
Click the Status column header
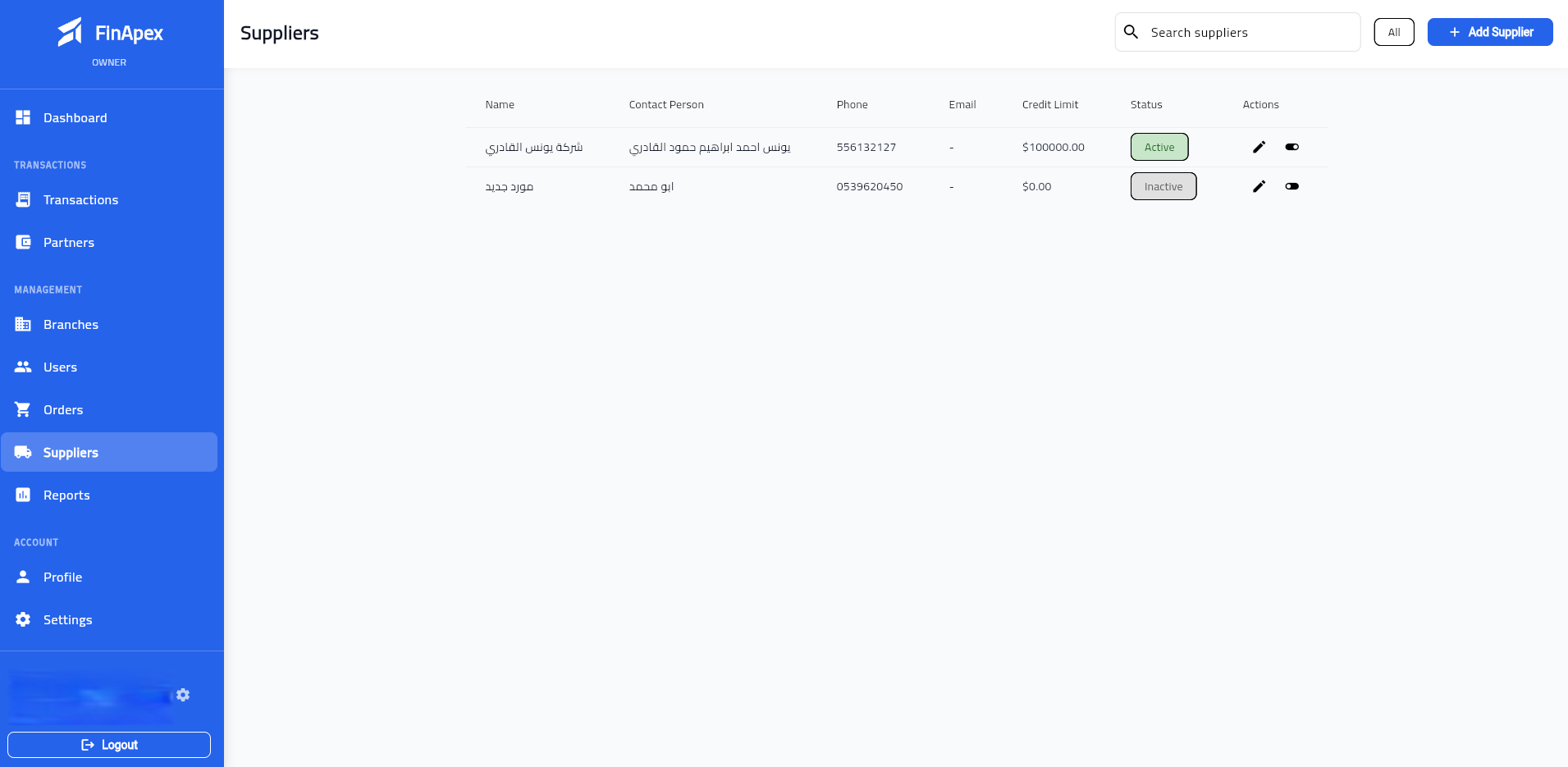[1146, 104]
